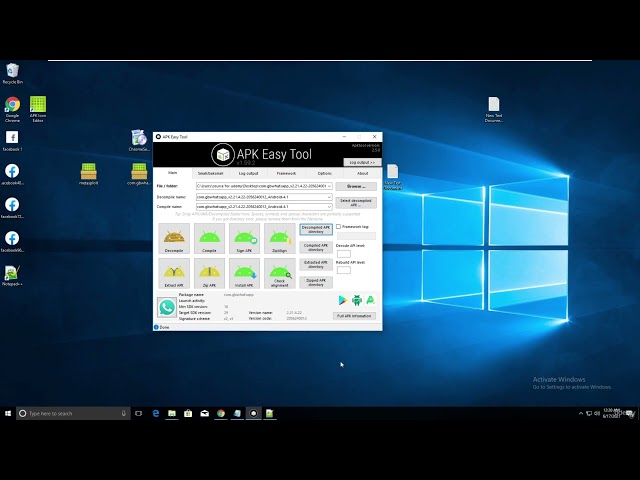Viewport: 640px width, 480px height.
Task: Click the Compile Android icon
Action: point(209,238)
